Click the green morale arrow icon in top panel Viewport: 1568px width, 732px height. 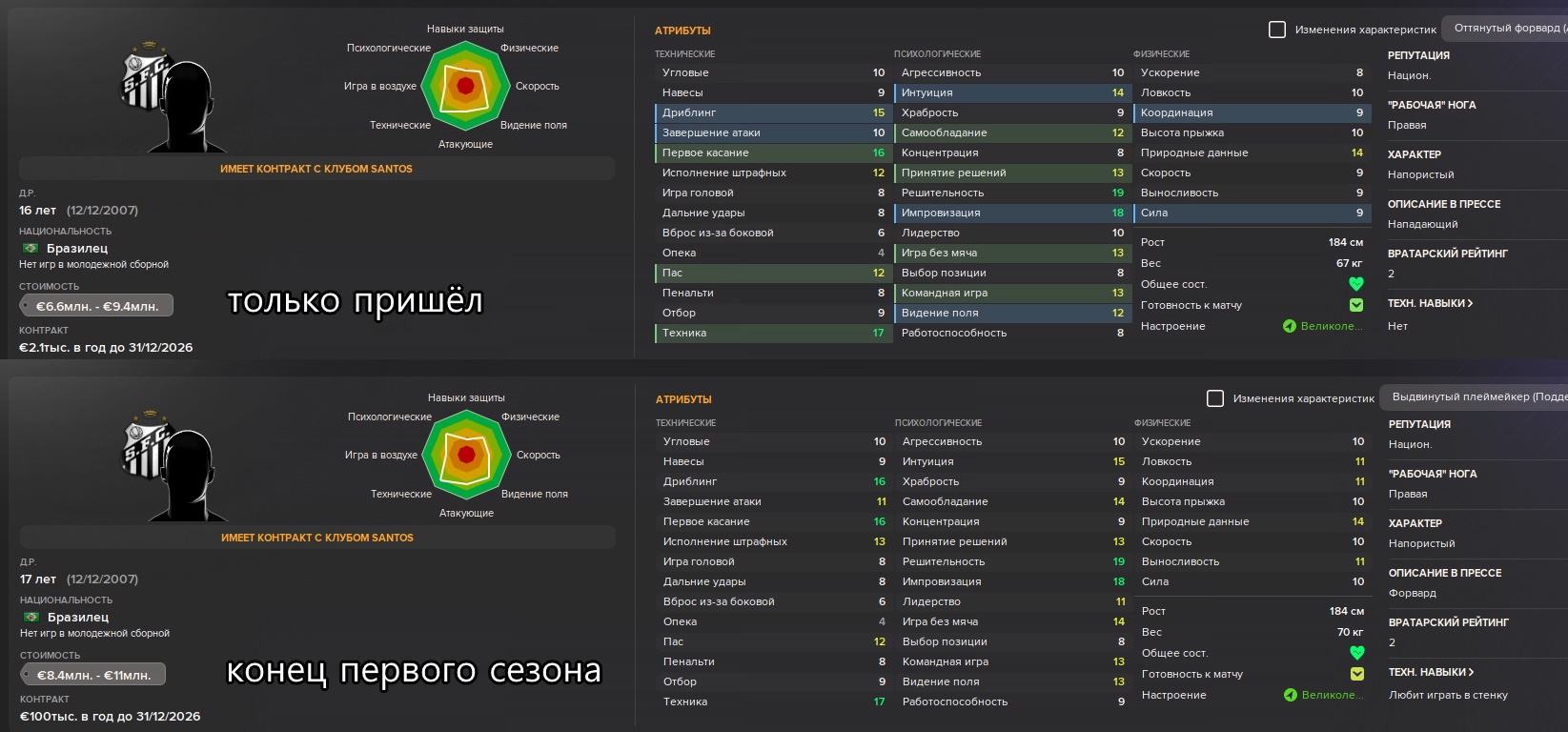pyautogui.click(x=1290, y=326)
